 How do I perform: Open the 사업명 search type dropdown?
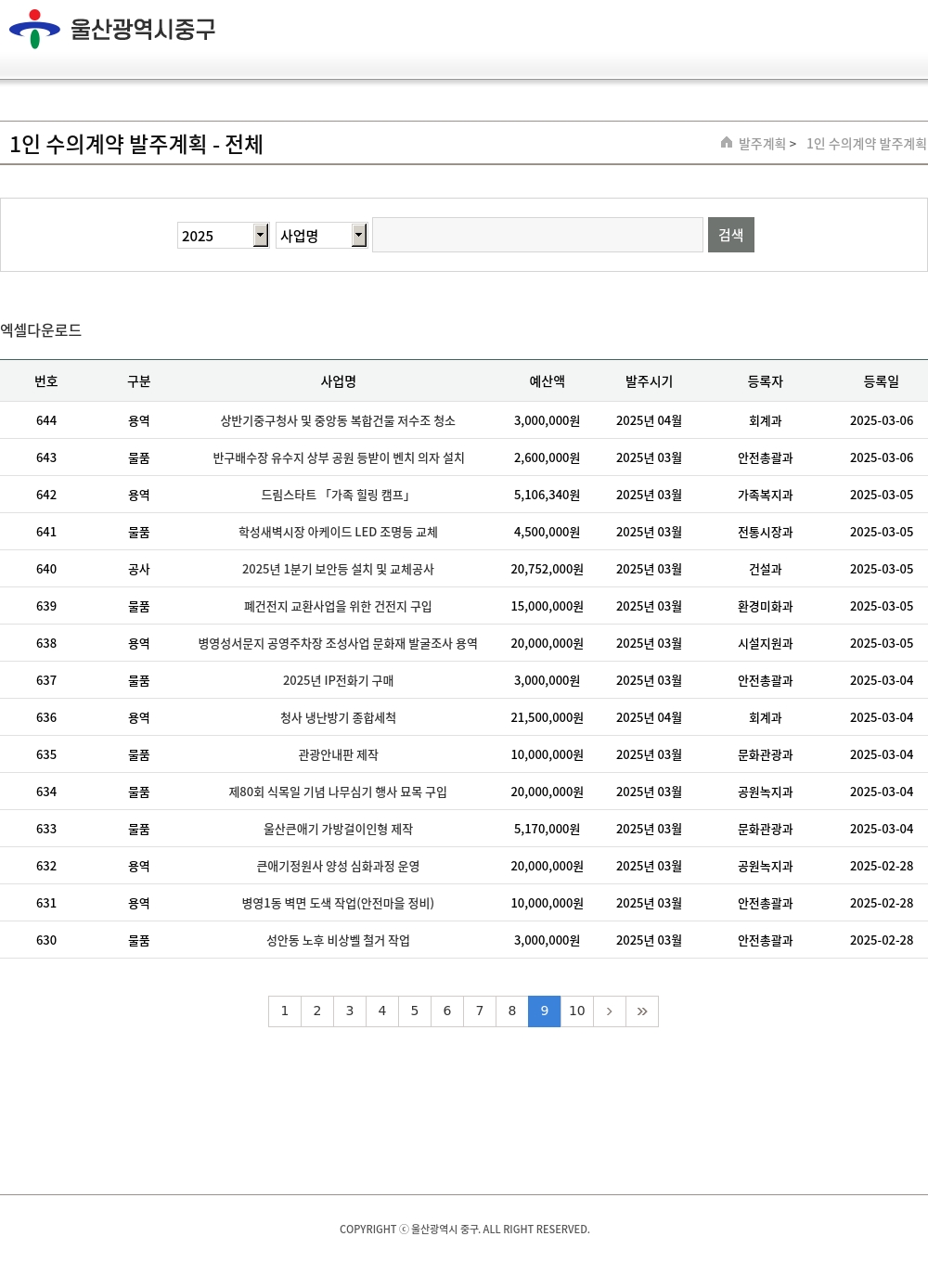pyautogui.click(x=321, y=236)
